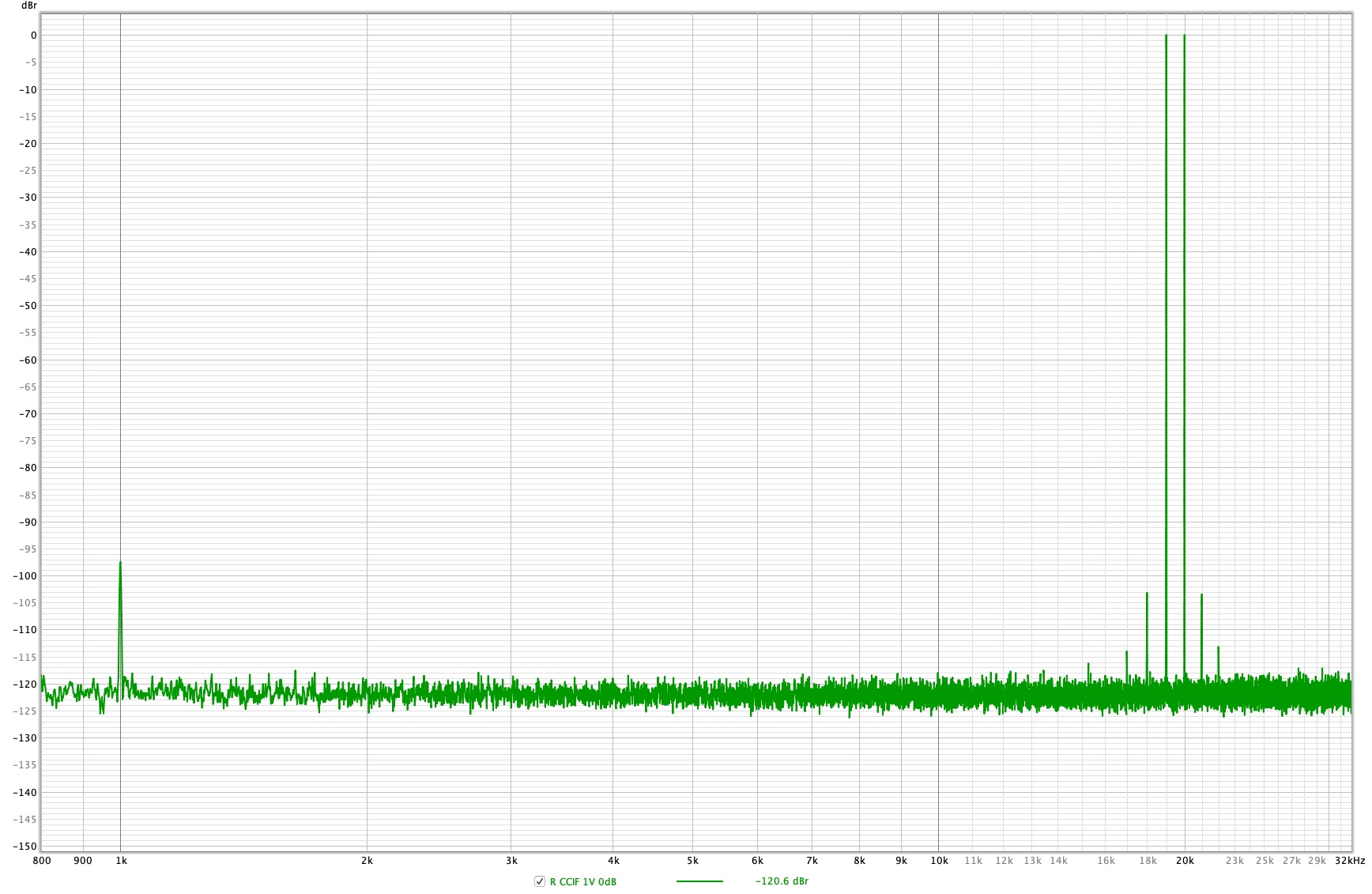The height and width of the screenshot is (894, 1372).
Task: Click the 5k frequency axis label
Action: click(x=692, y=861)
